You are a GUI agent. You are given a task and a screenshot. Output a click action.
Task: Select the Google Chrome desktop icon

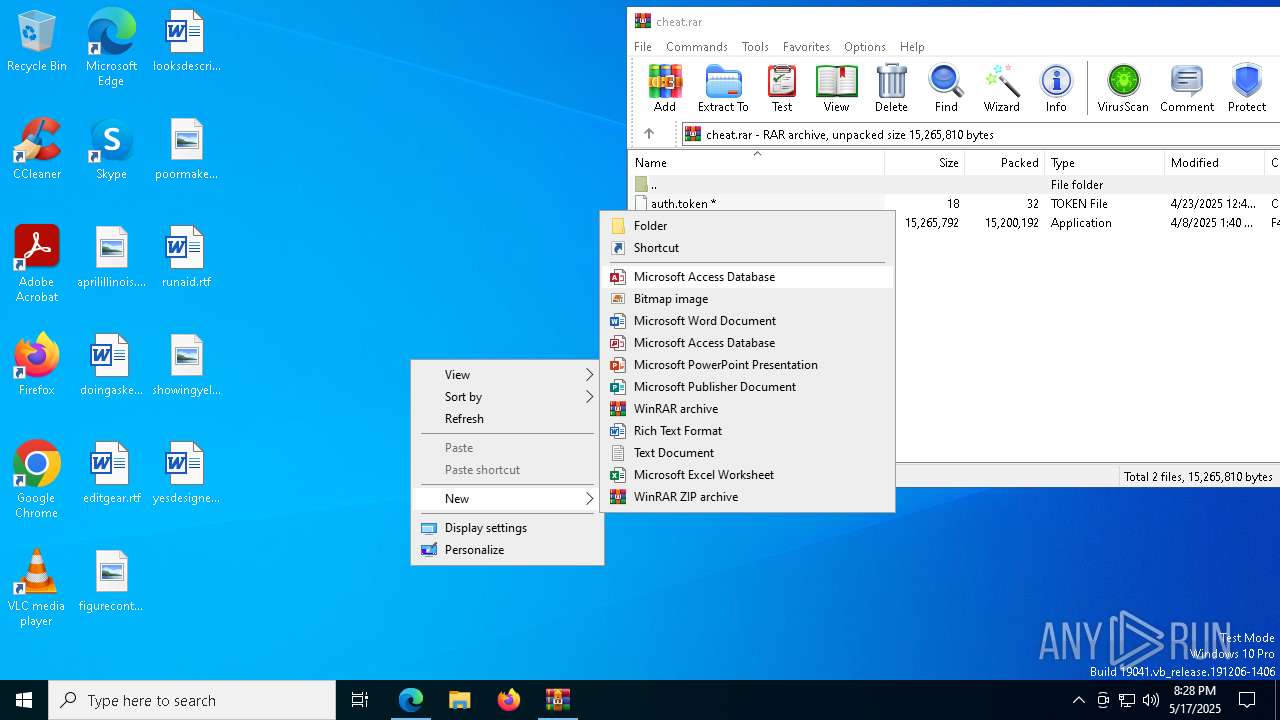tap(37, 480)
